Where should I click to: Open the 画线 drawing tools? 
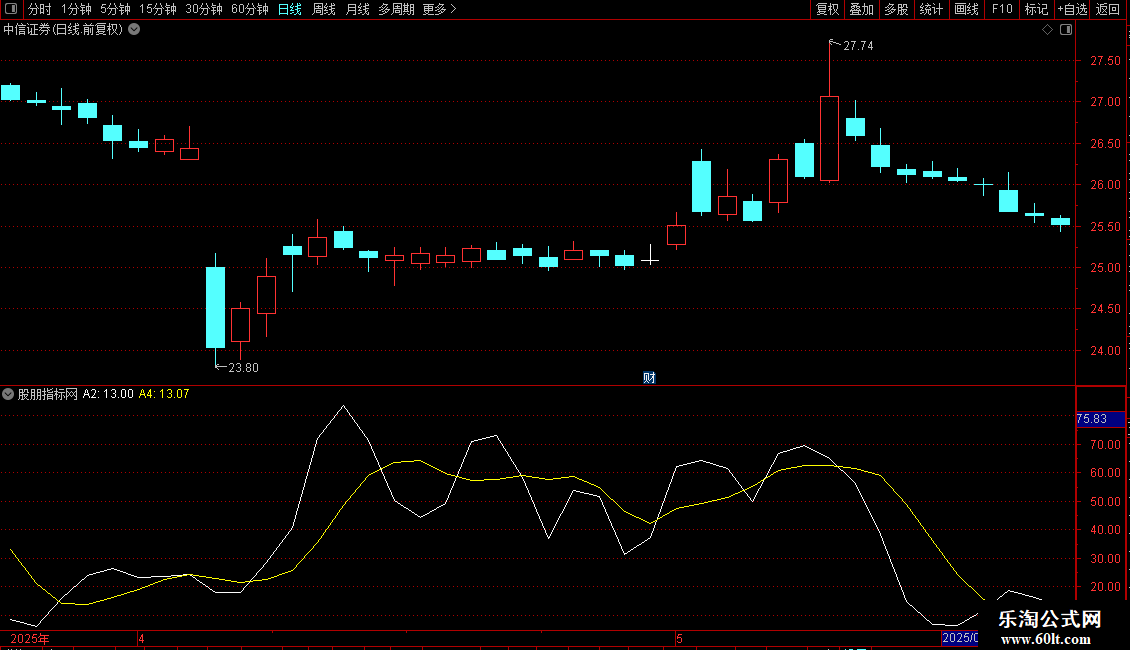pyautogui.click(x=966, y=9)
